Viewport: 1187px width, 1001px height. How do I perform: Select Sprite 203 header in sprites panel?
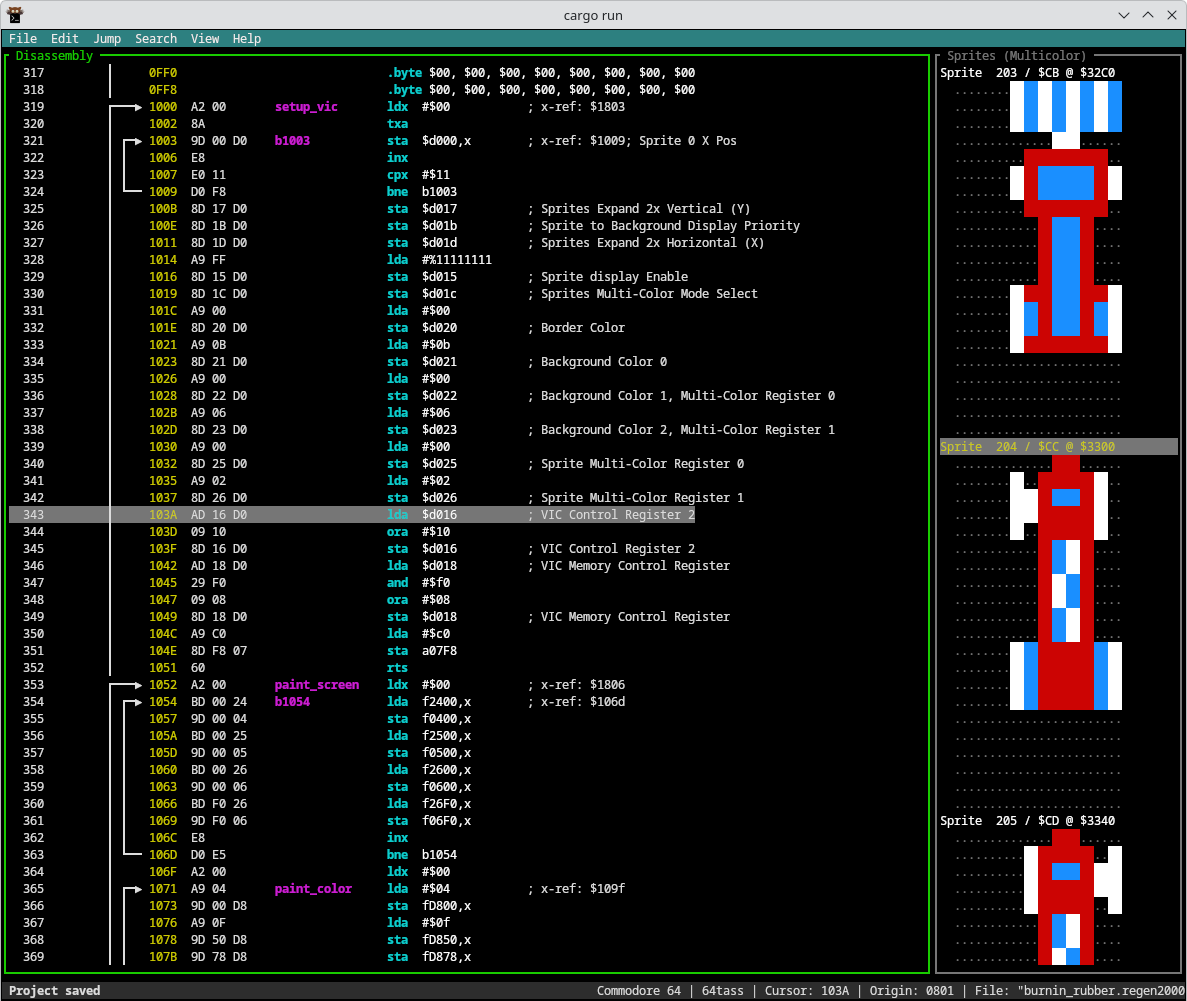click(1027, 73)
